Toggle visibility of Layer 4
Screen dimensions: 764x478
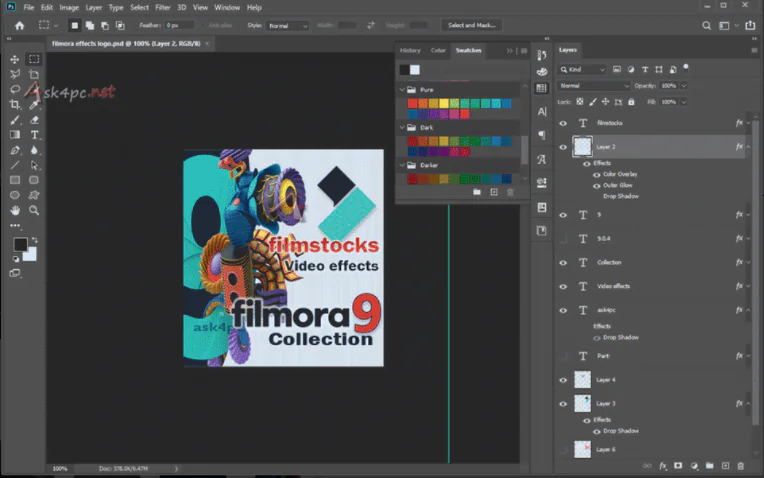[x=563, y=380]
